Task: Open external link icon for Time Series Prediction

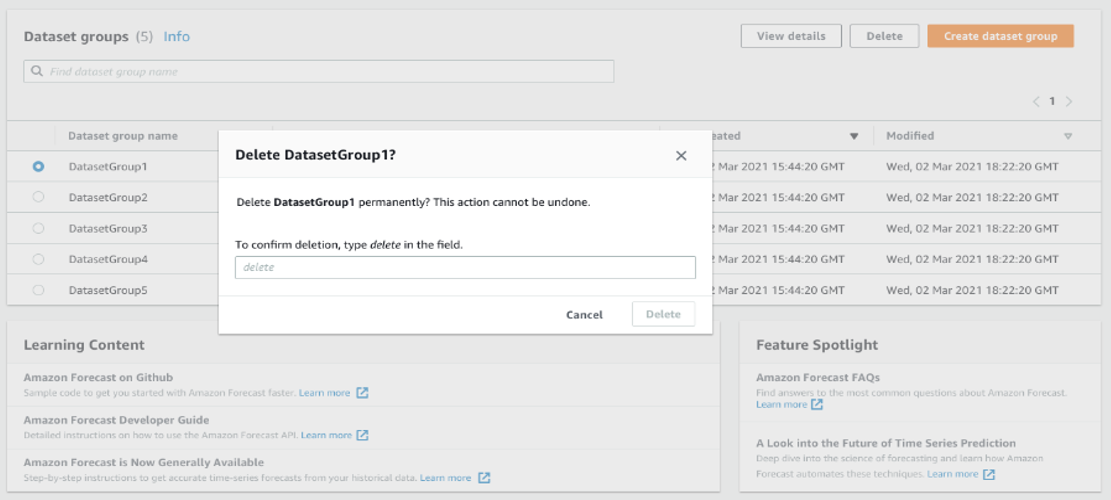Action: point(988,474)
